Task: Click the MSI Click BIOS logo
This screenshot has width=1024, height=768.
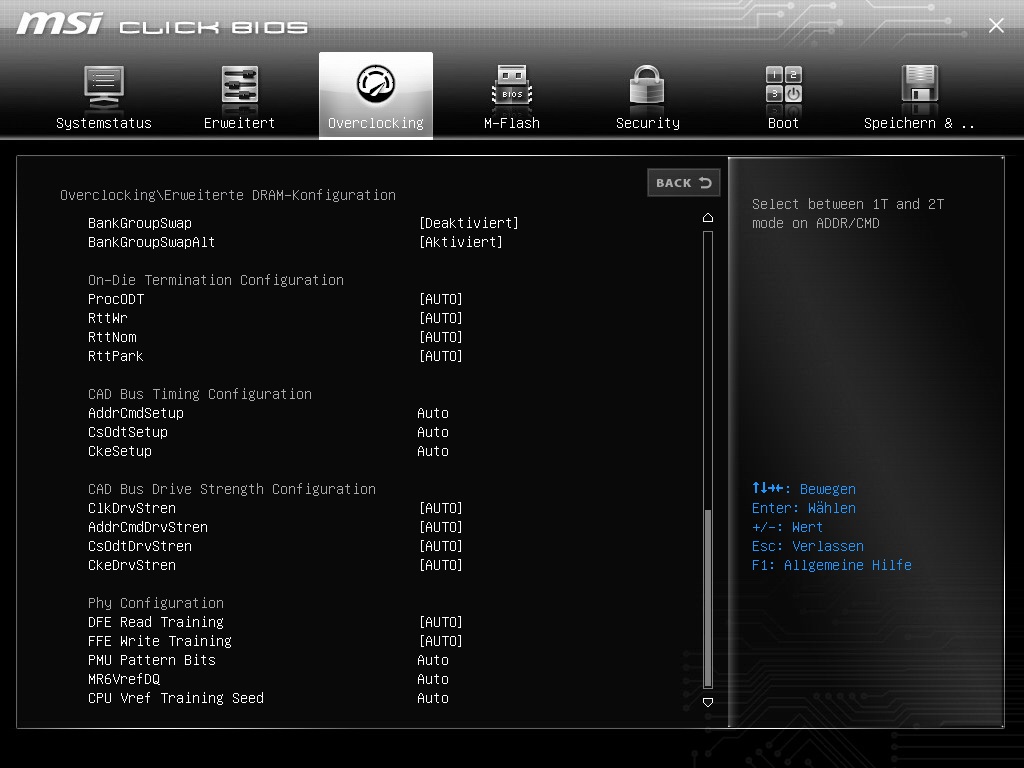Action: (161, 25)
